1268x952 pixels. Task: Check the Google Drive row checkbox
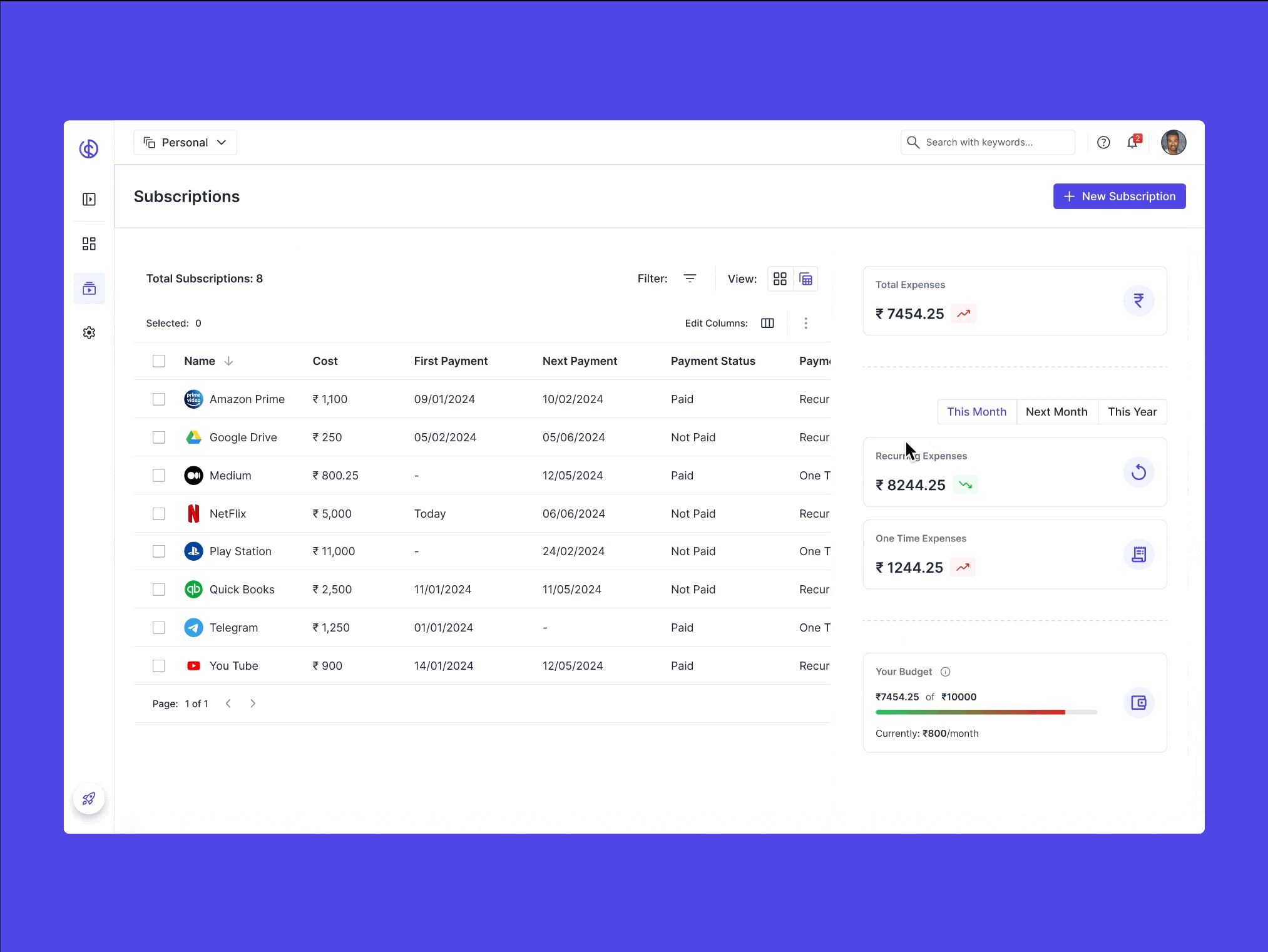coord(159,438)
